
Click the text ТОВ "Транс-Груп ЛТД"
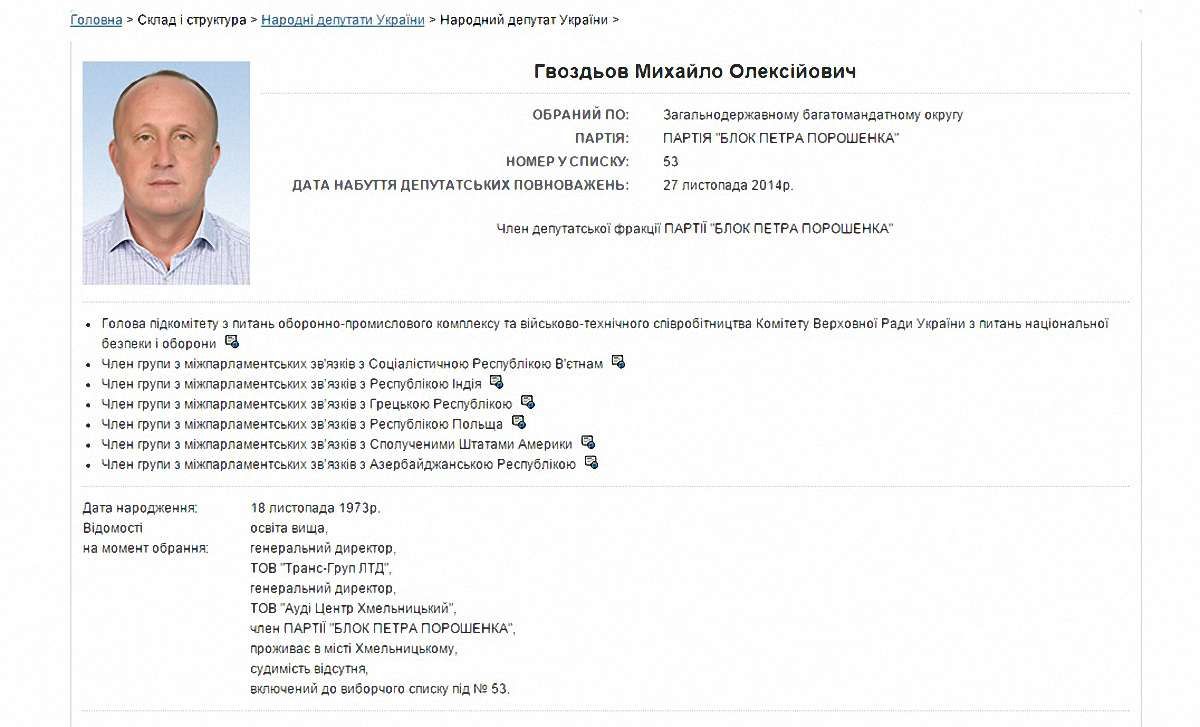(320, 568)
